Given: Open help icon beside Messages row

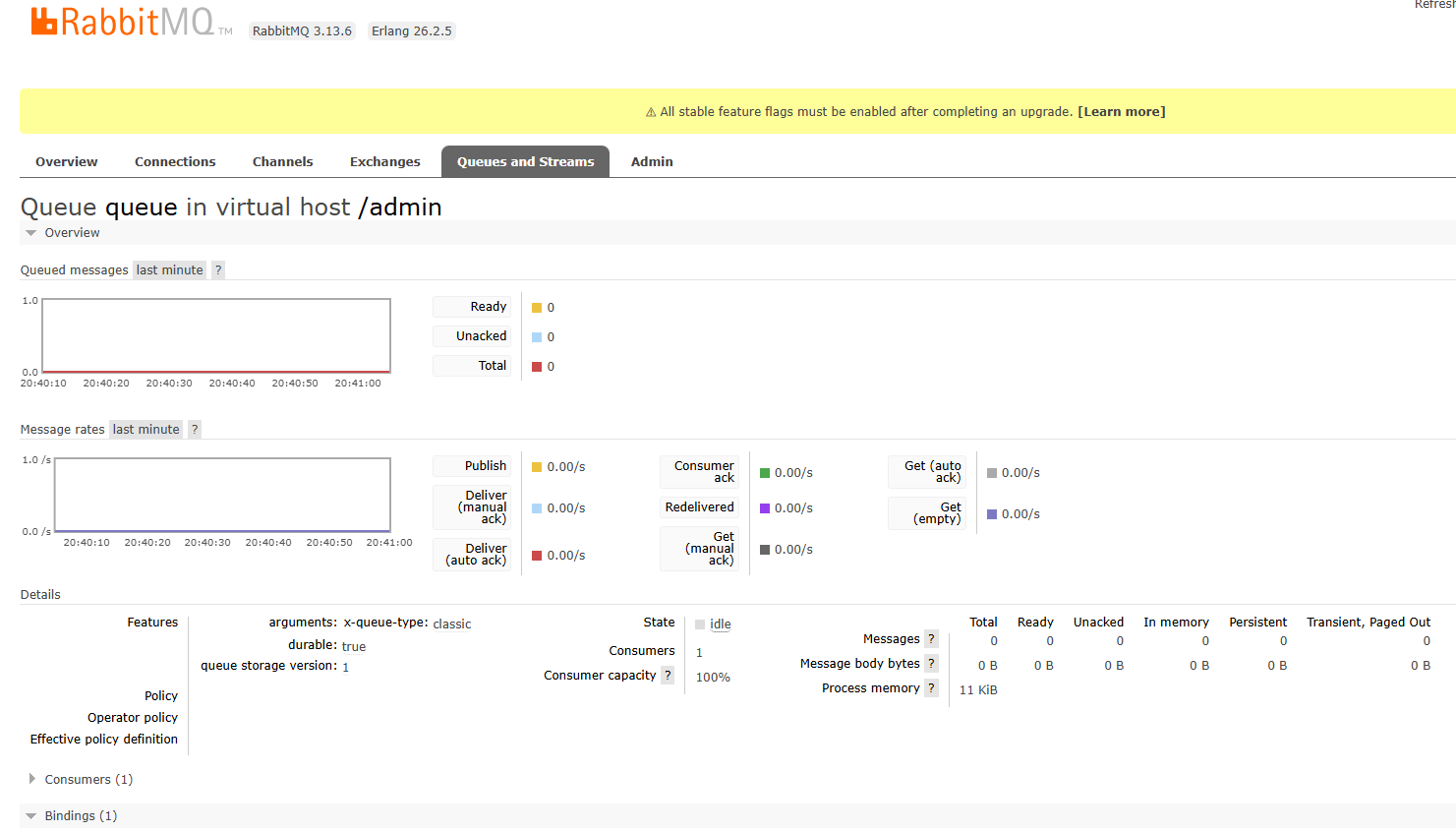Looking at the screenshot, I should (x=931, y=639).
